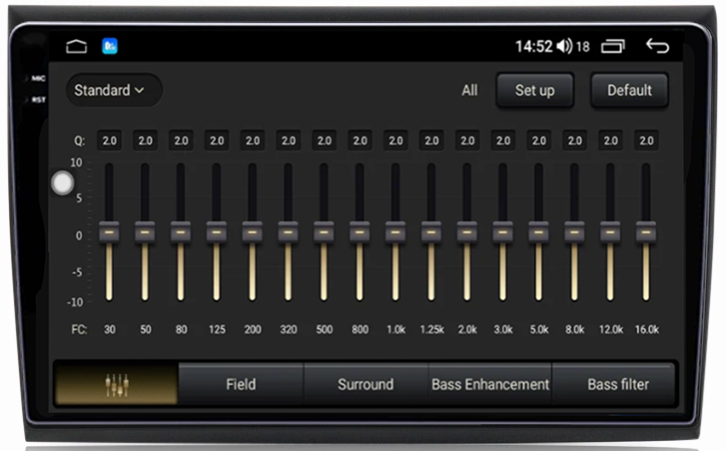Viewport: 727px width, 451px height.
Task: Tap the Q value above 16.0k
Action: click(646, 140)
